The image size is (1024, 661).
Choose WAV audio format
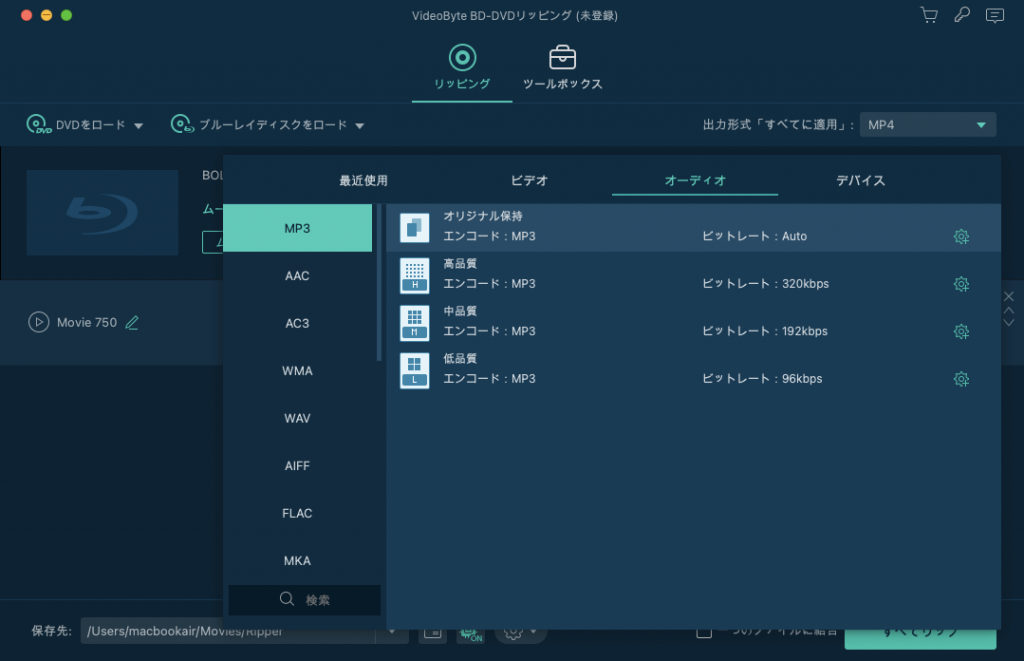coord(297,418)
